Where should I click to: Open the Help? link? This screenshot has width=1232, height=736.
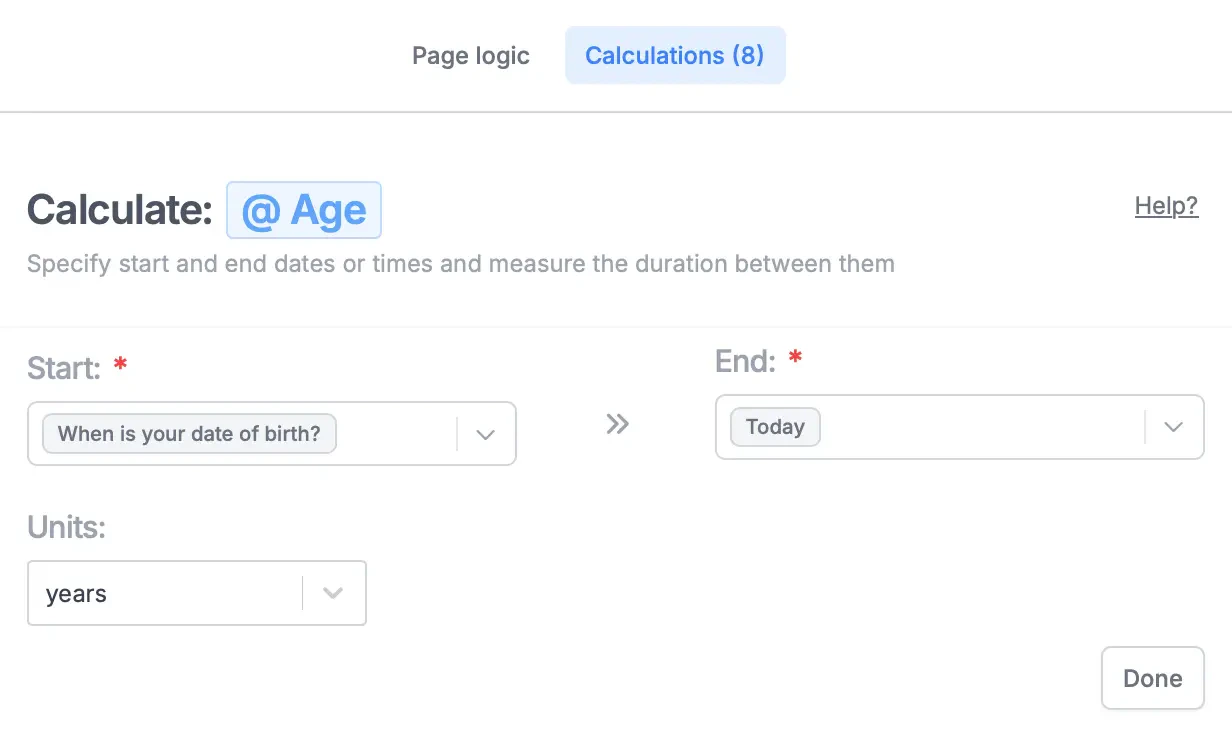click(x=1166, y=206)
